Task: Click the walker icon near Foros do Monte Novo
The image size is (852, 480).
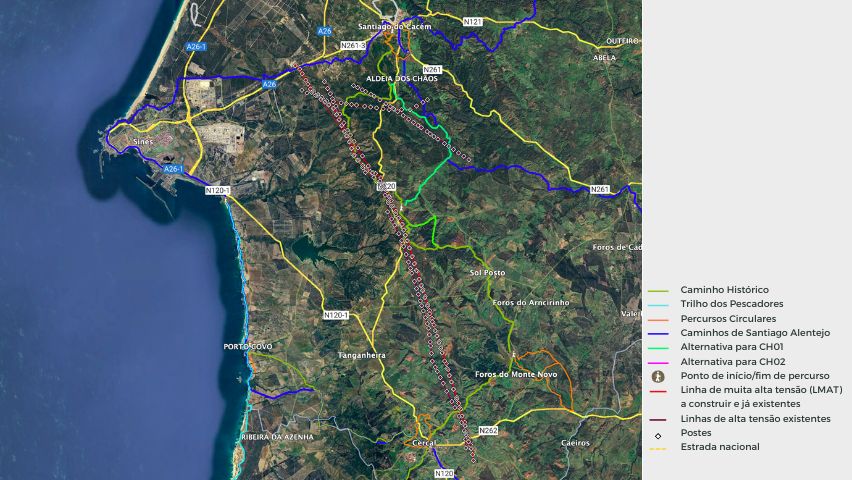Action: tap(513, 355)
